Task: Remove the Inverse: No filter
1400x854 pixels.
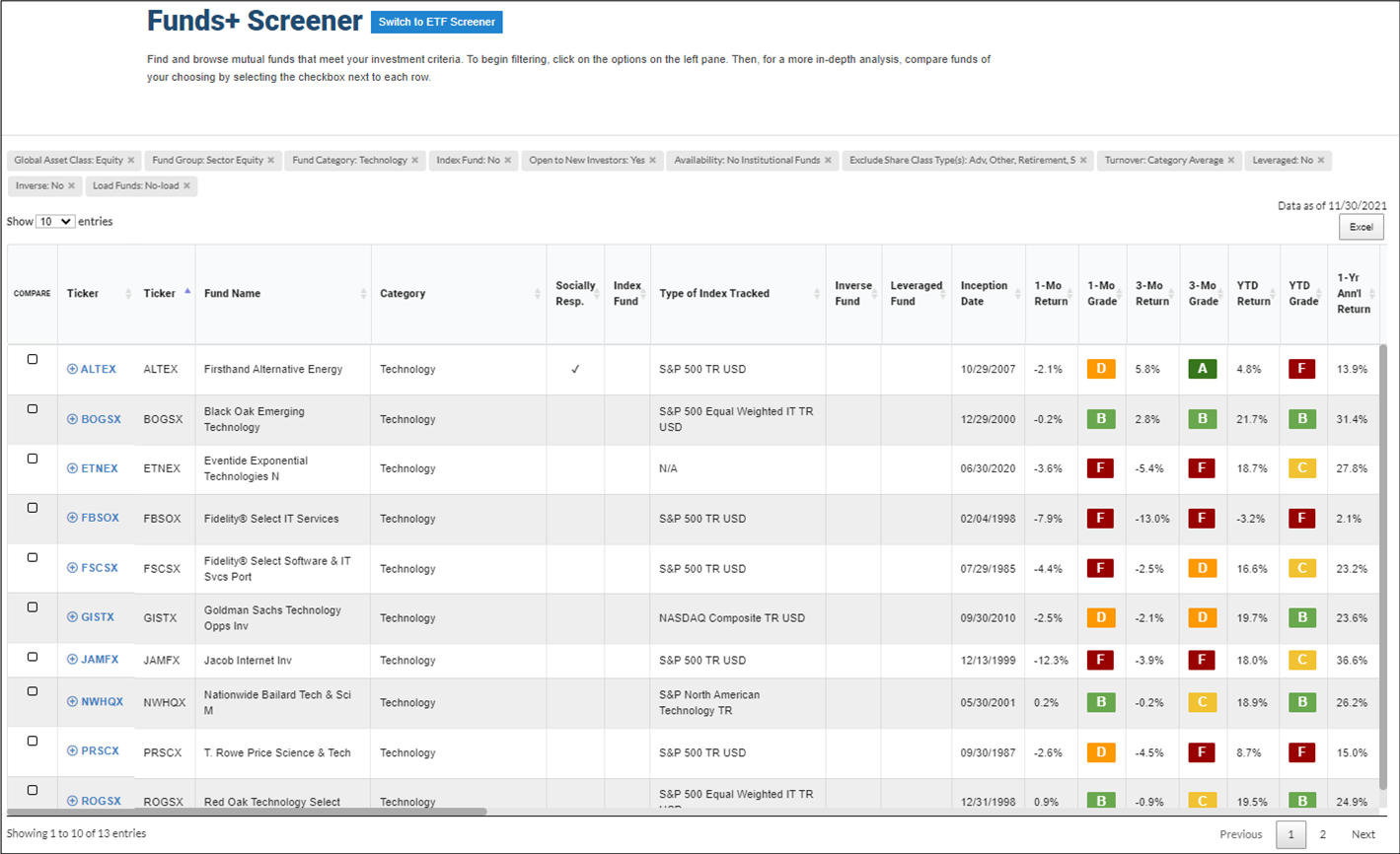Action: click(71, 186)
